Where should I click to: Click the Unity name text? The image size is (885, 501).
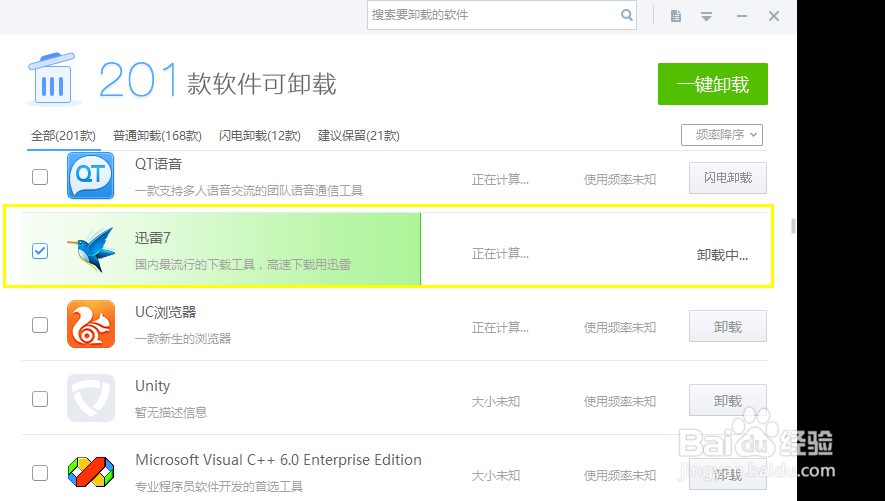click(x=152, y=386)
